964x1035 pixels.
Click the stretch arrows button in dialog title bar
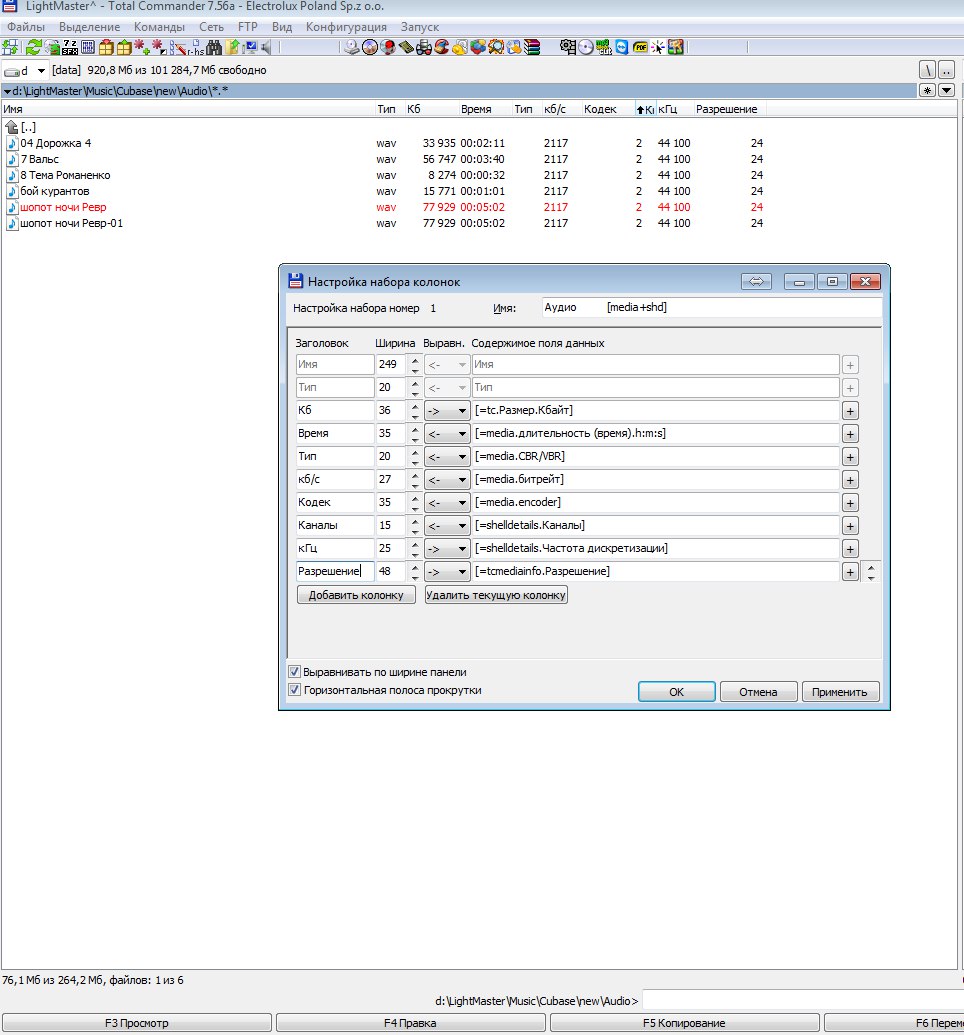click(756, 282)
